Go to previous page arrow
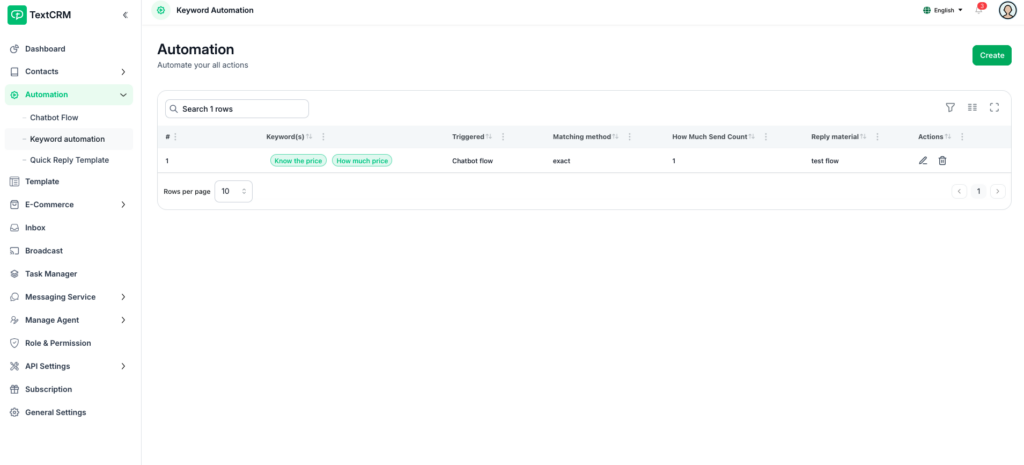The width and height of the screenshot is (1024, 465). 959,191
